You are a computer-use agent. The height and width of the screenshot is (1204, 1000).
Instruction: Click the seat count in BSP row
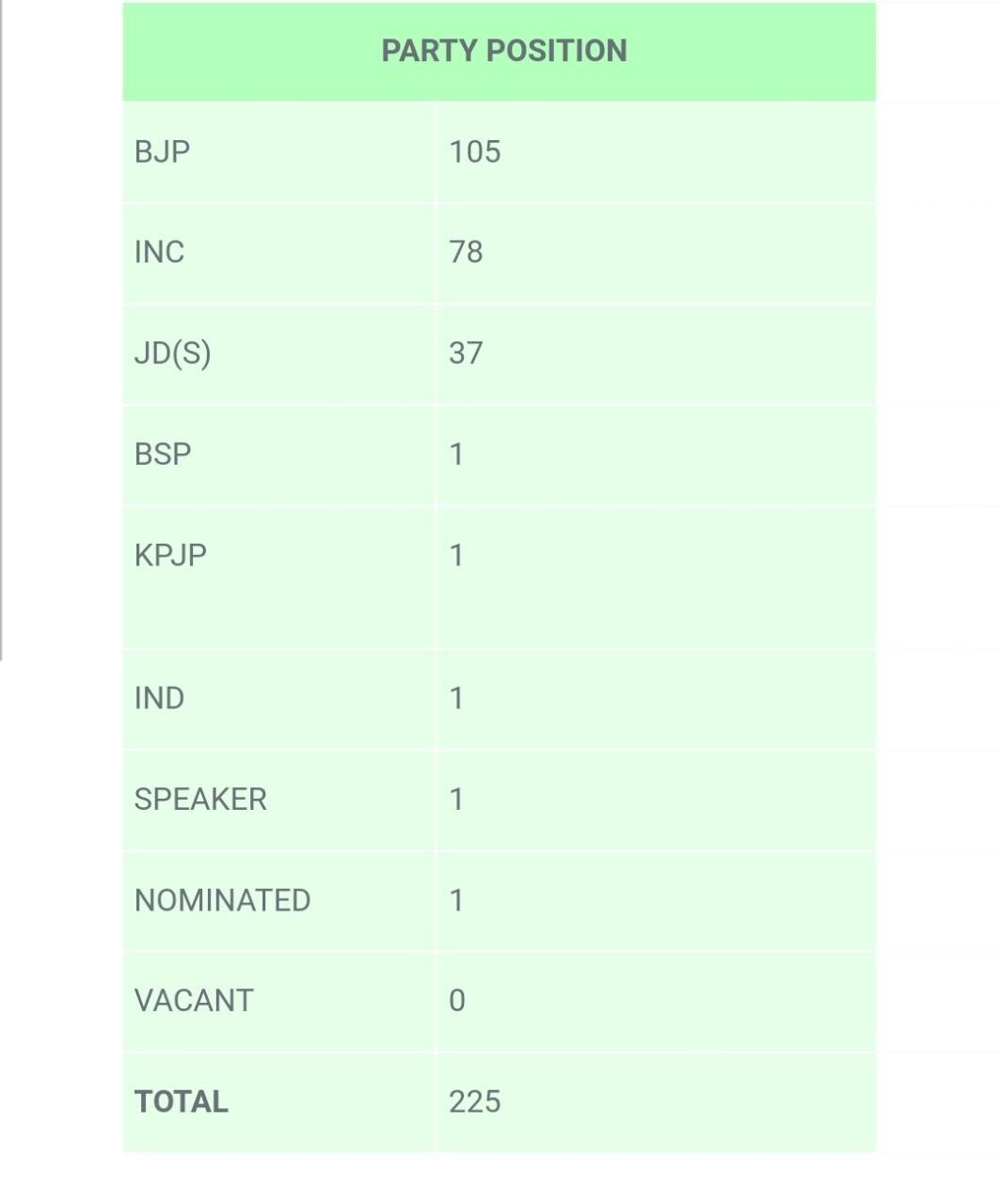(457, 454)
